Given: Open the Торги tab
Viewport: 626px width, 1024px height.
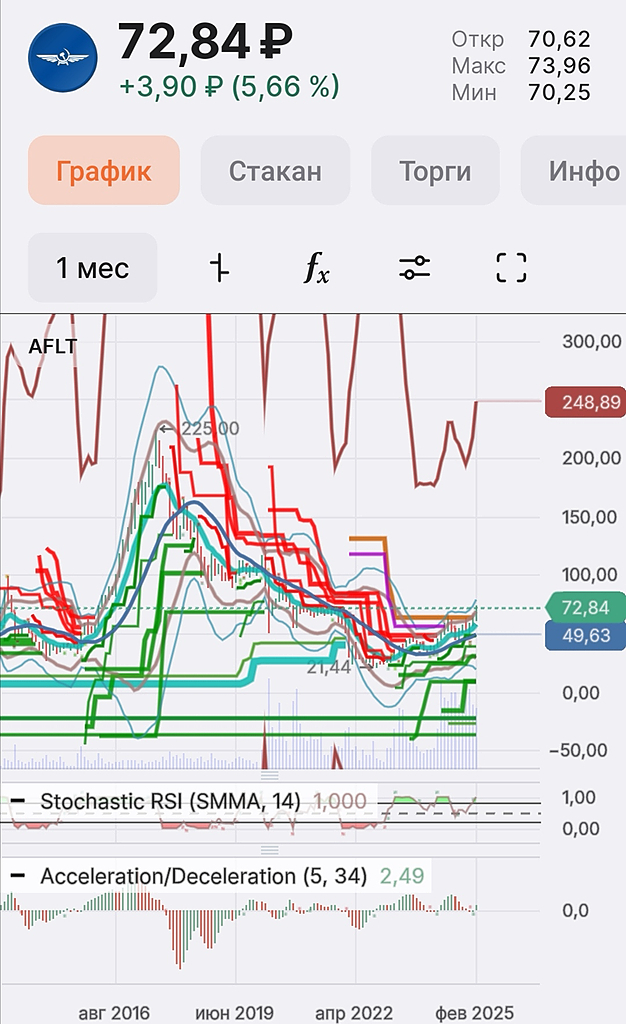Looking at the screenshot, I should [x=435, y=170].
